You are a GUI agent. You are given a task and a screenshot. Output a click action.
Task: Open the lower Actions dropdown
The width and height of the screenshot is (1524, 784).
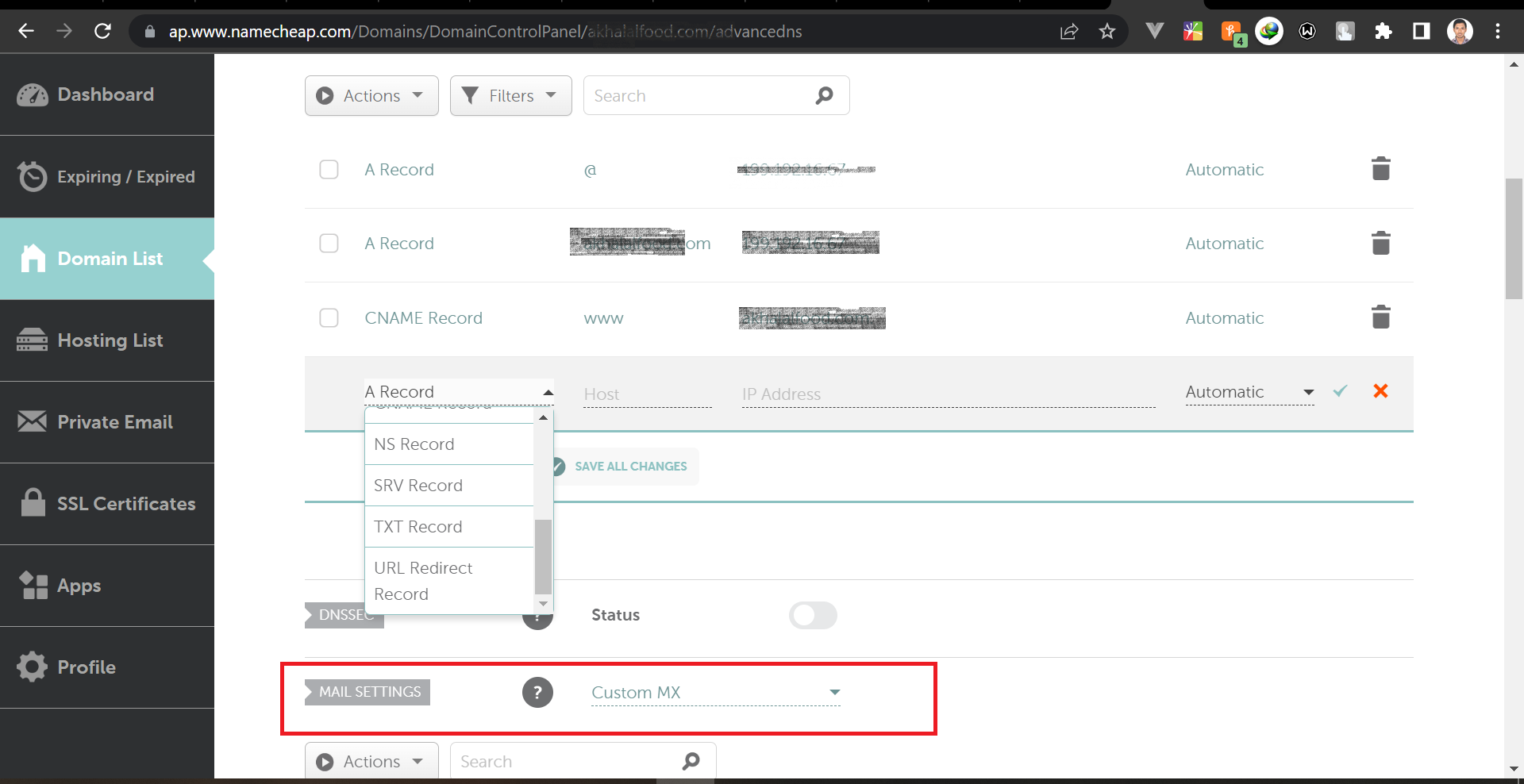371,761
